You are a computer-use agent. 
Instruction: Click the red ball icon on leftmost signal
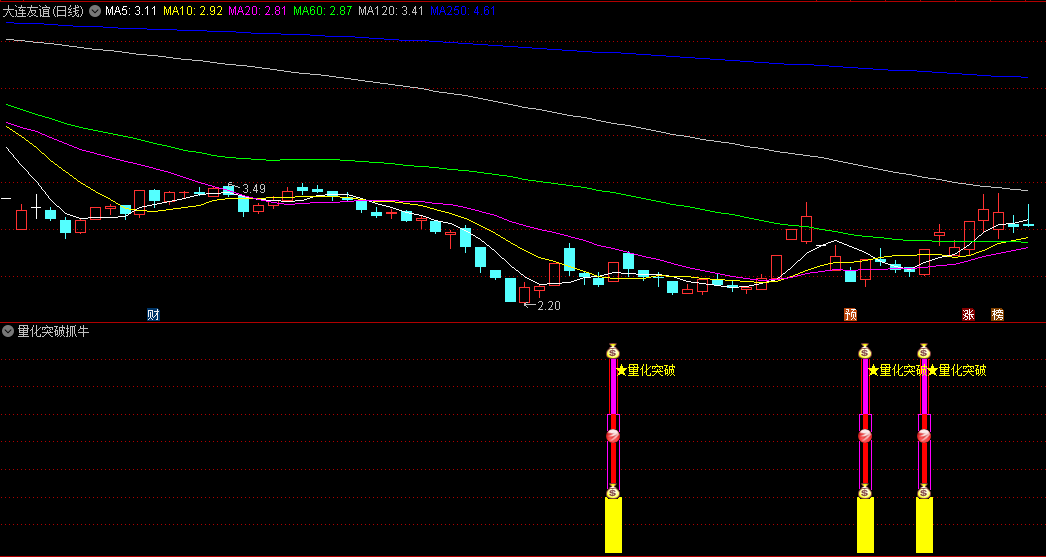[613, 436]
